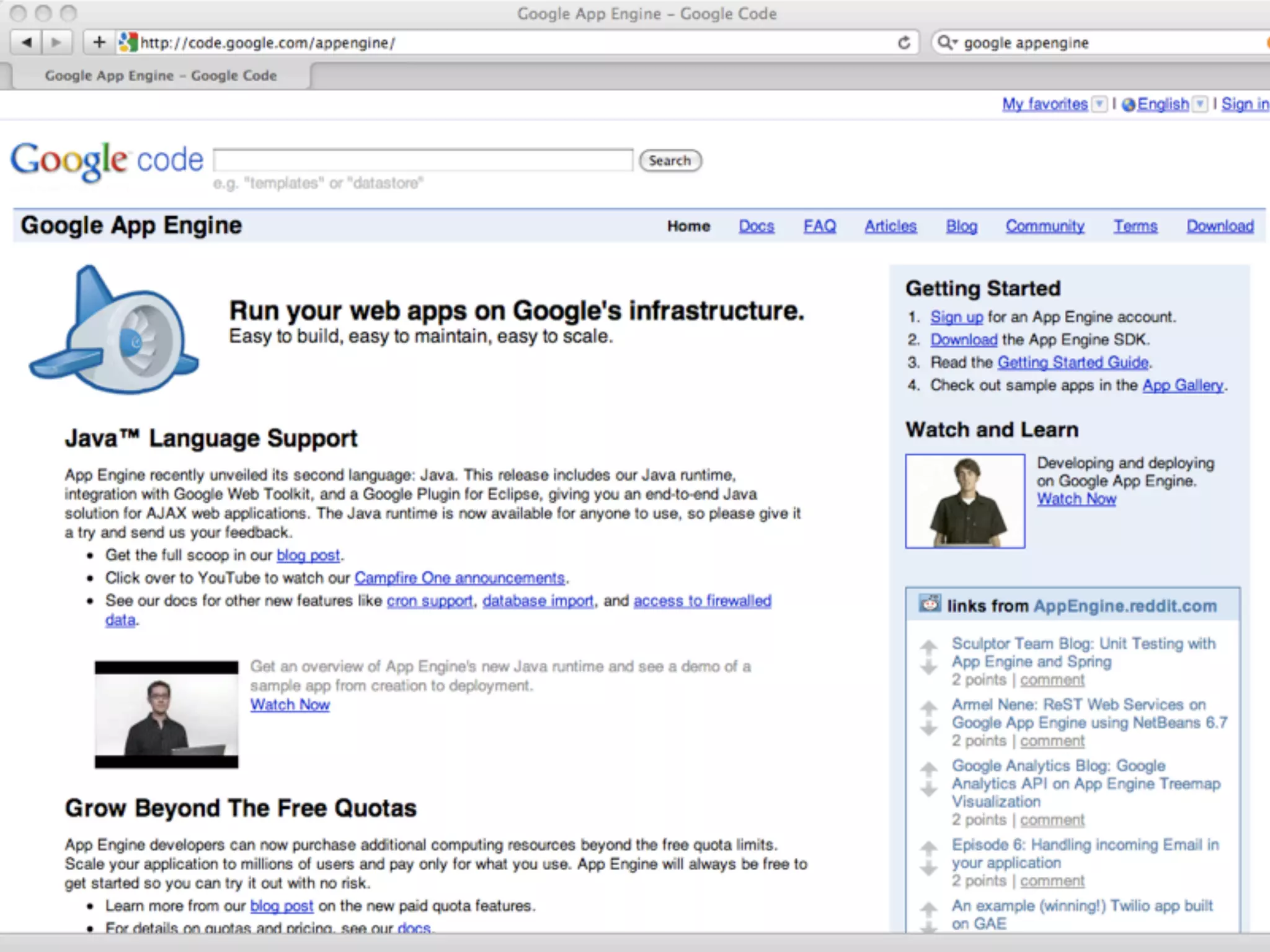
Task: Click the browser forward arrow button
Action: coord(56,42)
